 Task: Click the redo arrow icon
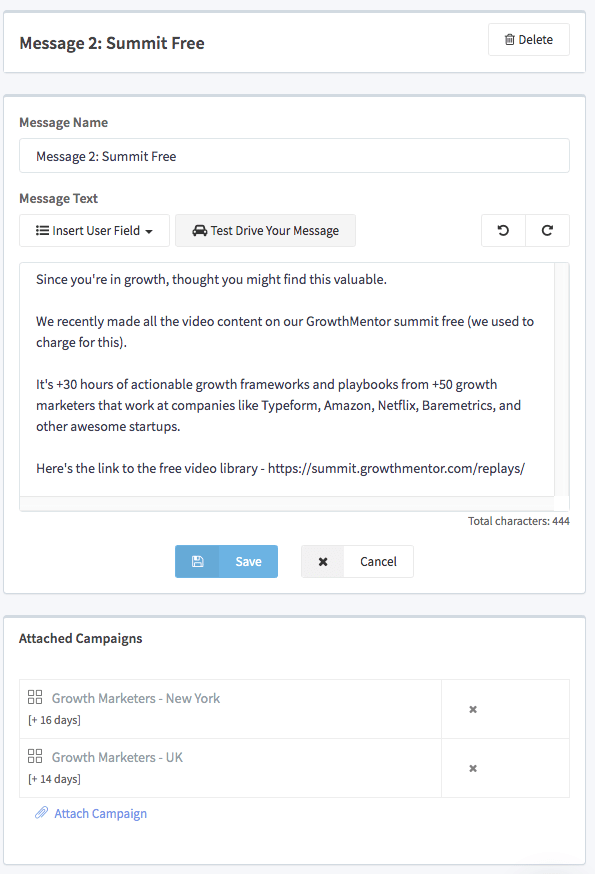(x=547, y=230)
